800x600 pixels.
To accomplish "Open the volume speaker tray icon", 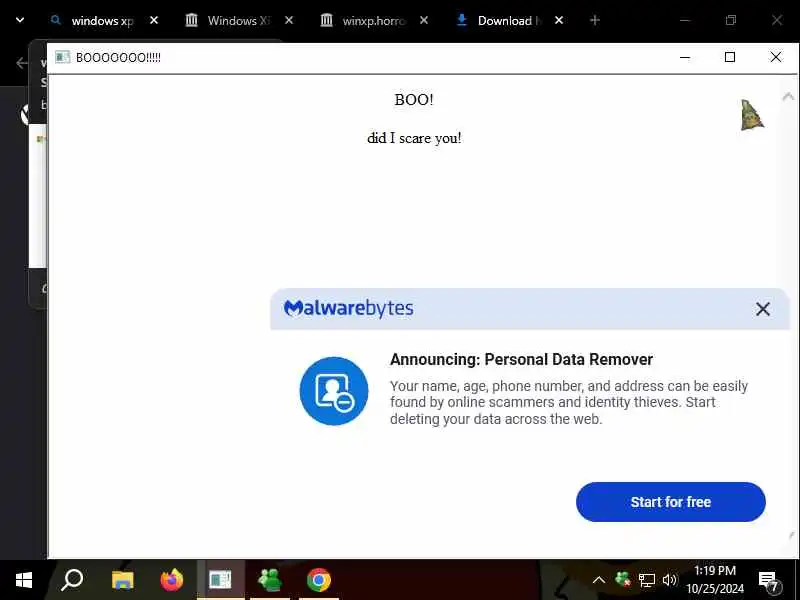I will (669, 580).
